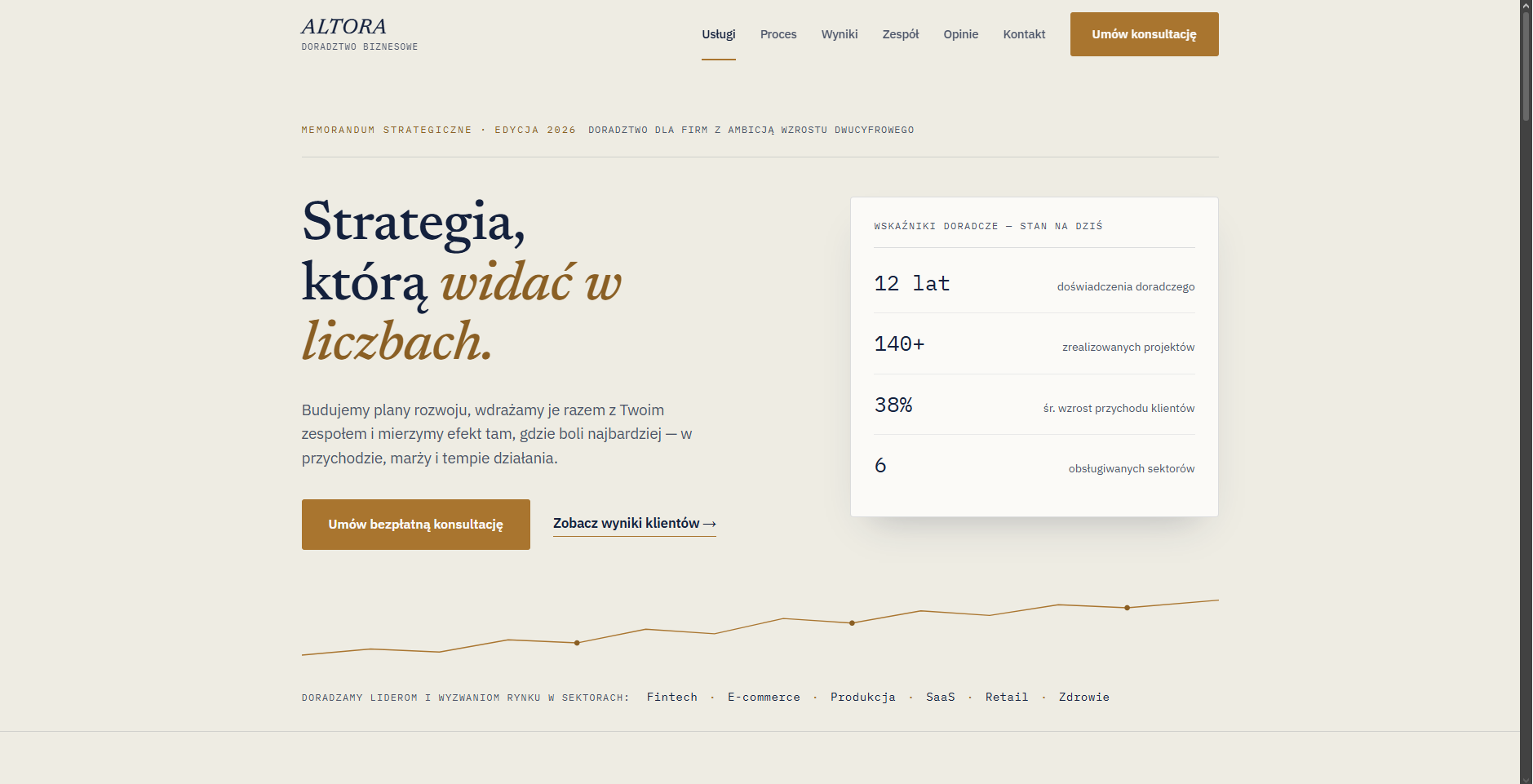The height and width of the screenshot is (784, 1533).
Task: Click the Umów konsultację header button
Action: pos(1144,34)
